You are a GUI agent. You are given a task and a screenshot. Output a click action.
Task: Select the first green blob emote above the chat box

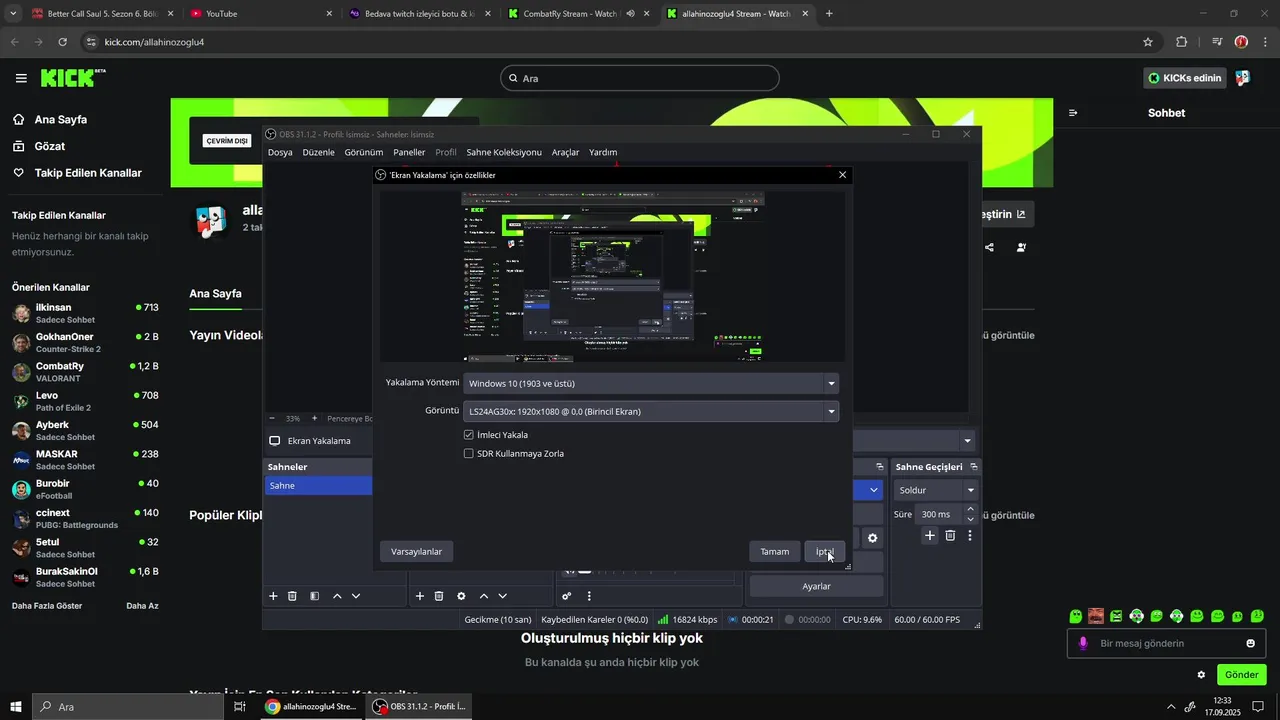click(x=1076, y=616)
